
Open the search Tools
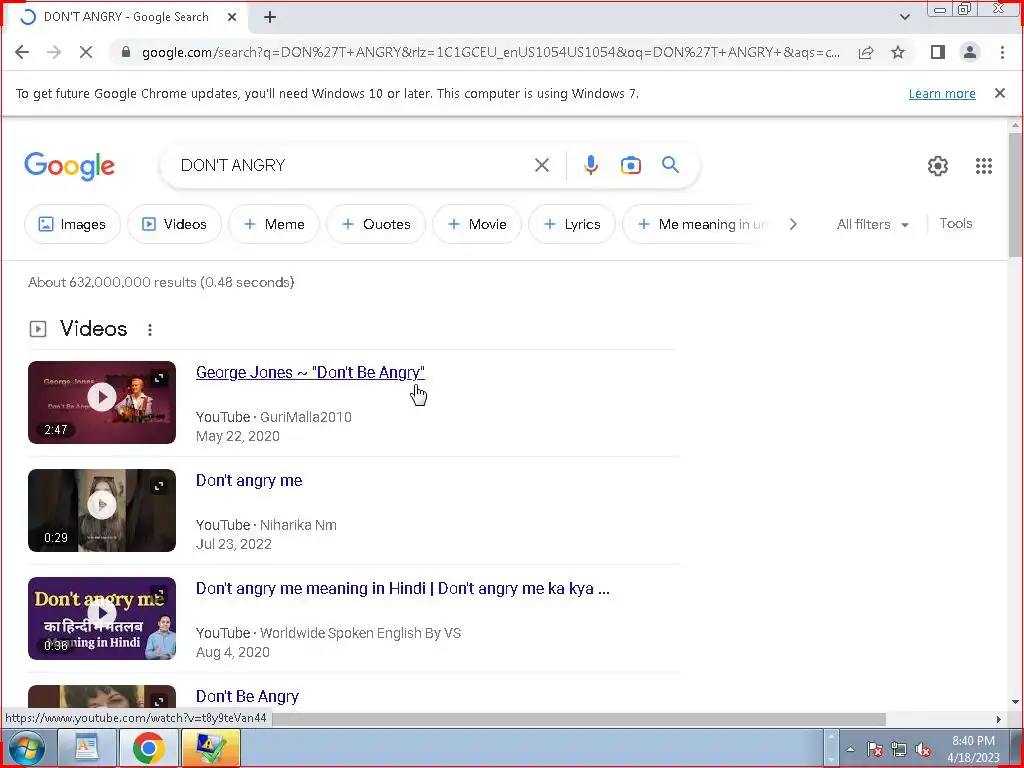pyautogui.click(x=955, y=223)
